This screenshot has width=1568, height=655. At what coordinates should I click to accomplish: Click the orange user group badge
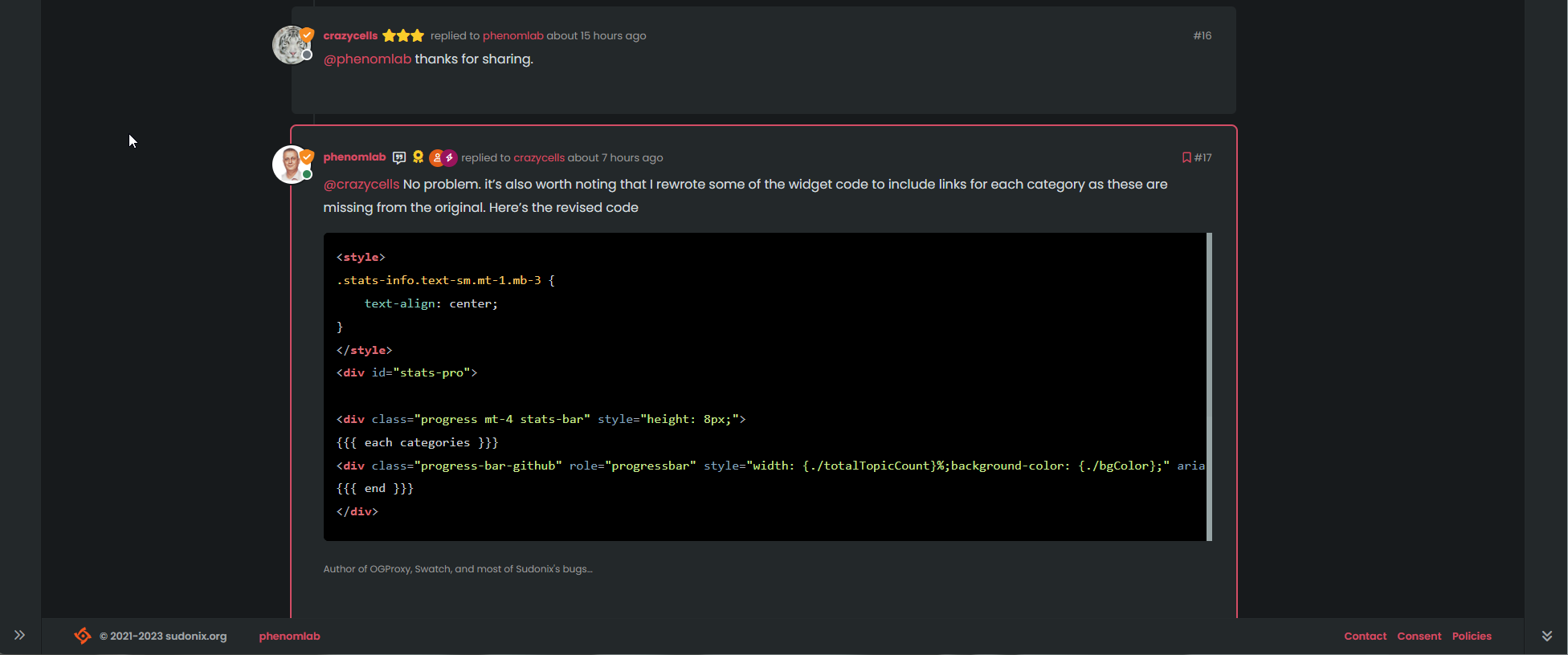click(x=436, y=158)
